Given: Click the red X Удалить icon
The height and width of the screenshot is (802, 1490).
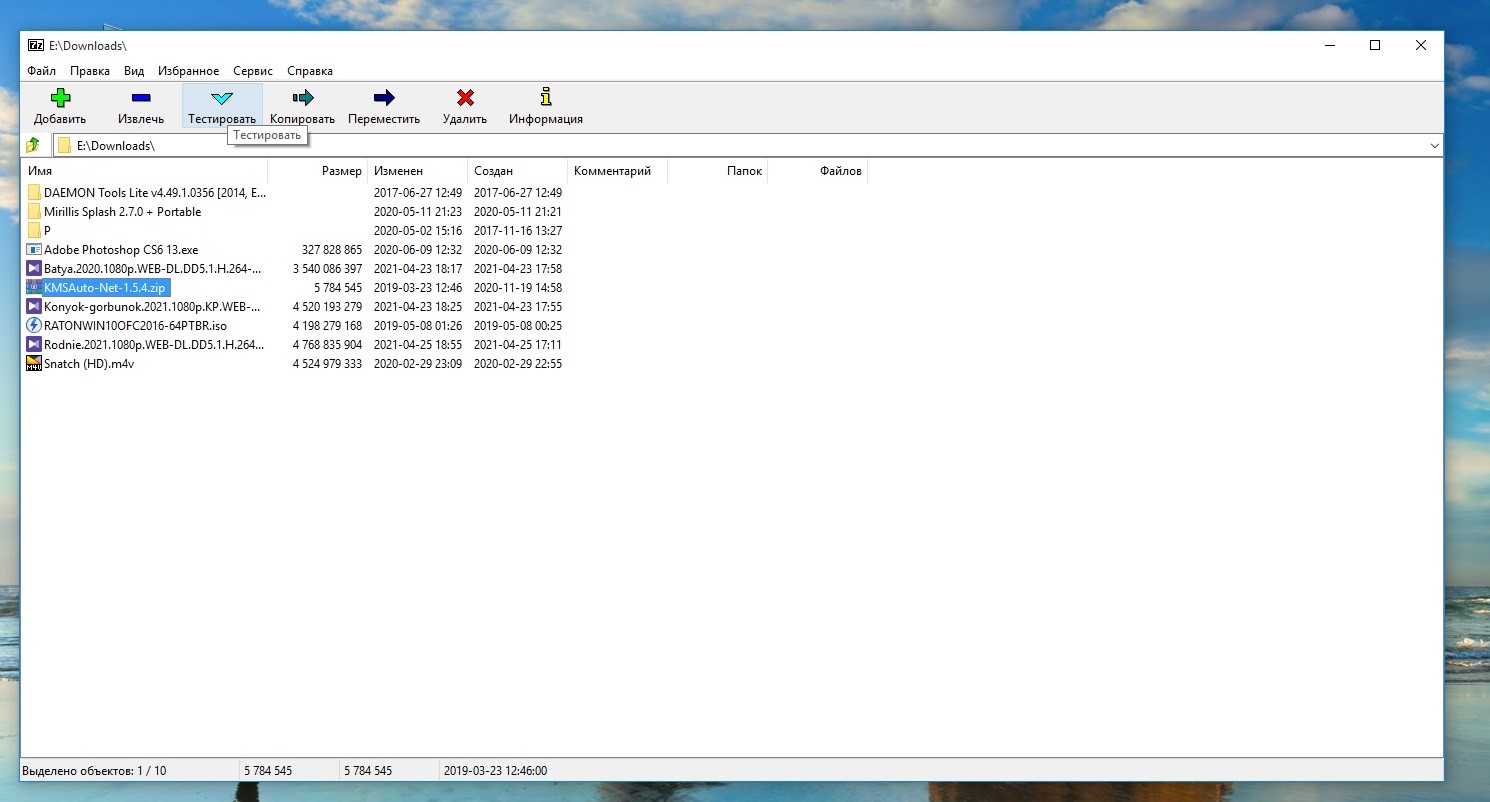Looking at the screenshot, I should click(465, 98).
